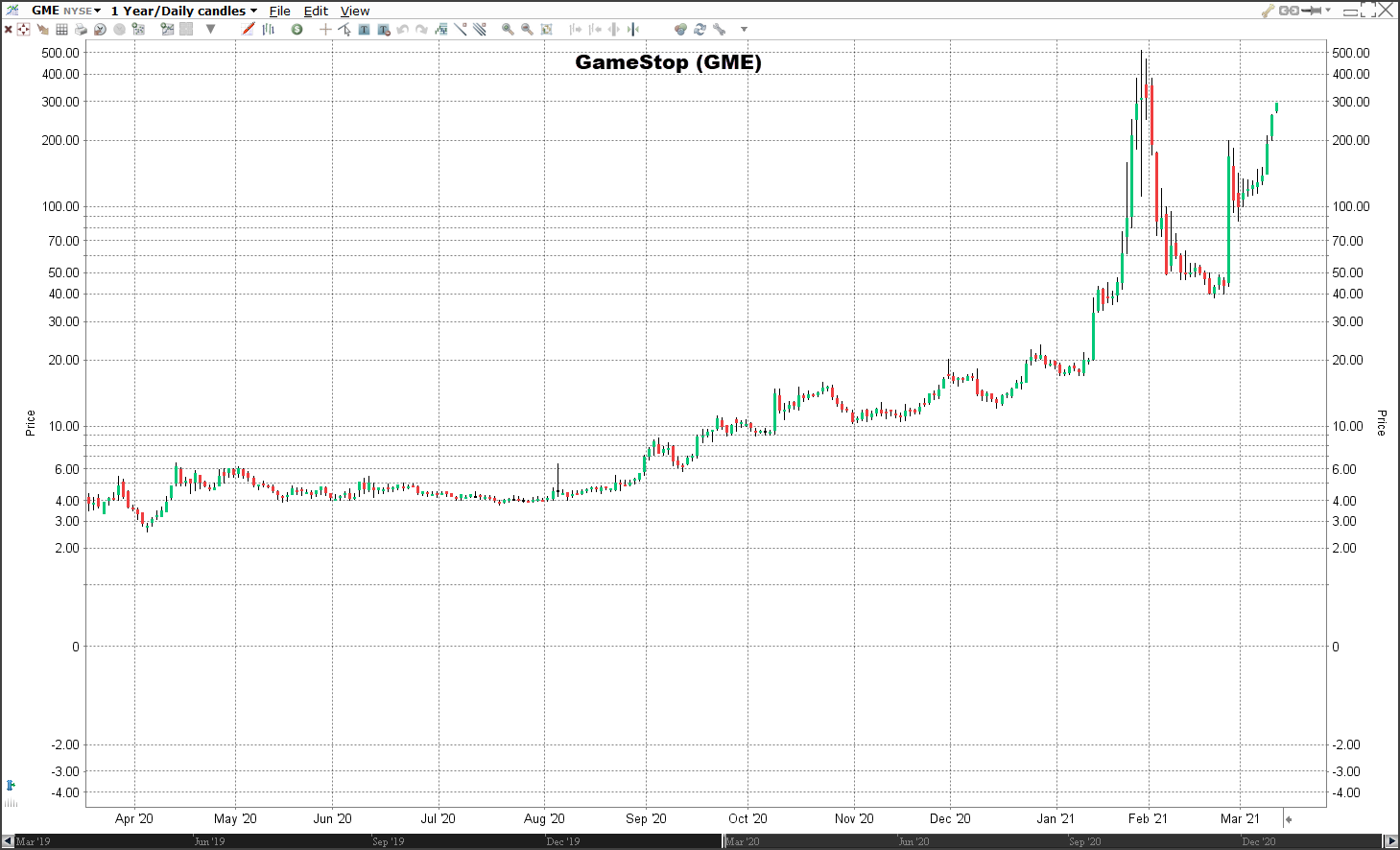
Task: Click the gold wrench icon at top-right
Action: (1268, 11)
